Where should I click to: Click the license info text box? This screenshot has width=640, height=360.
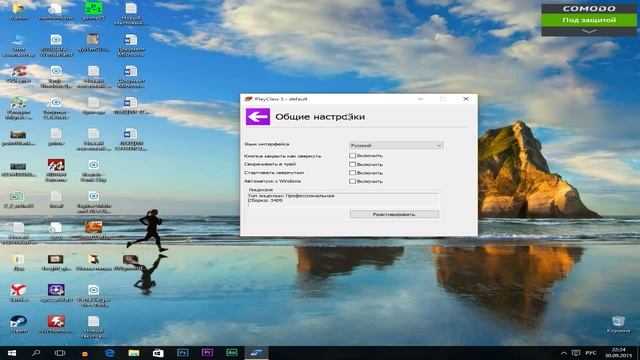click(x=343, y=200)
